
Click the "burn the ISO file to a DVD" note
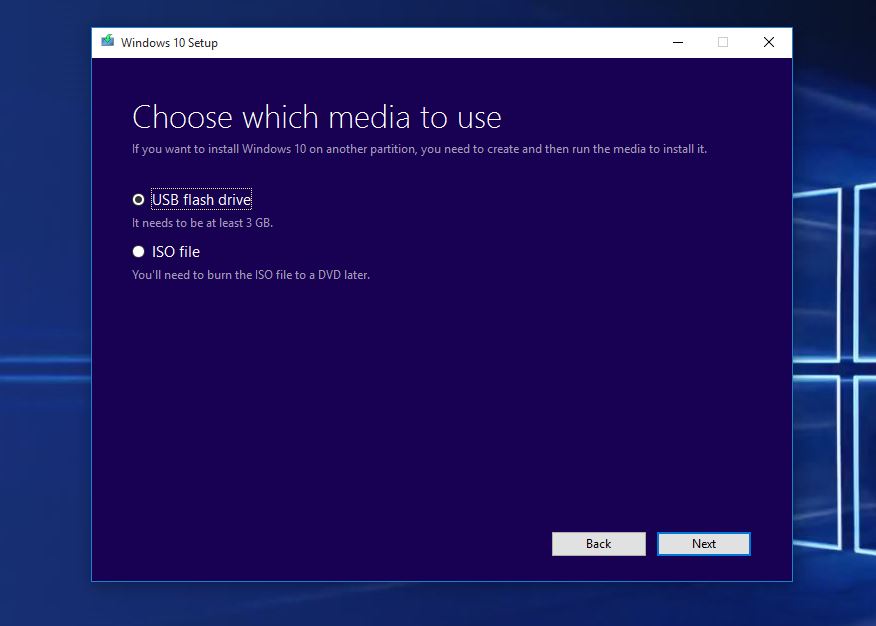251,275
